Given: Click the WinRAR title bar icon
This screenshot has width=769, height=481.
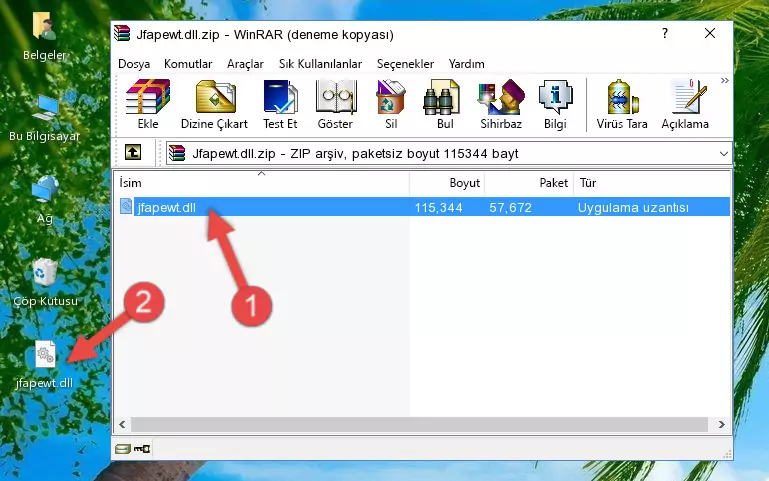Looking at the screenshot, I should [122, 34].
